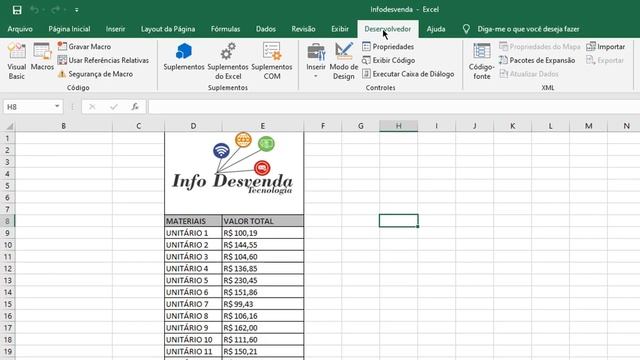Click Exibir Código button
Image resolution: width=640 pixels, height=360 pixels.
coord(389,60)
